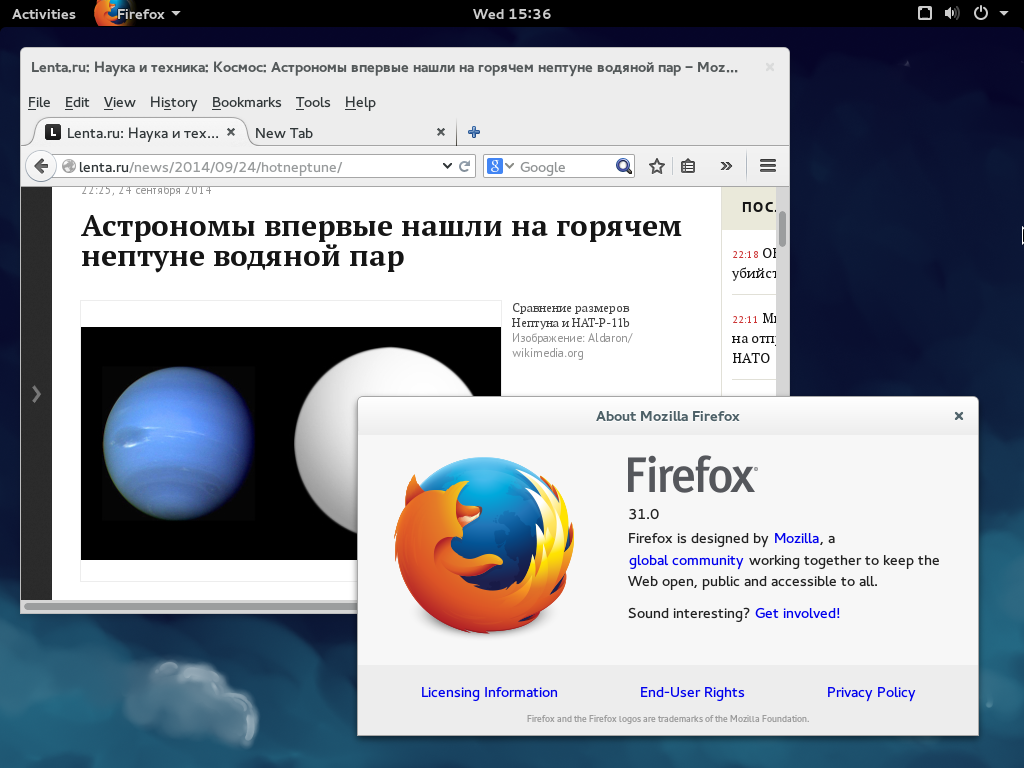Reveal overflow toolbar items via the » icon
The height and width of the screenshot is (768, 1024).
click(726, 166)
